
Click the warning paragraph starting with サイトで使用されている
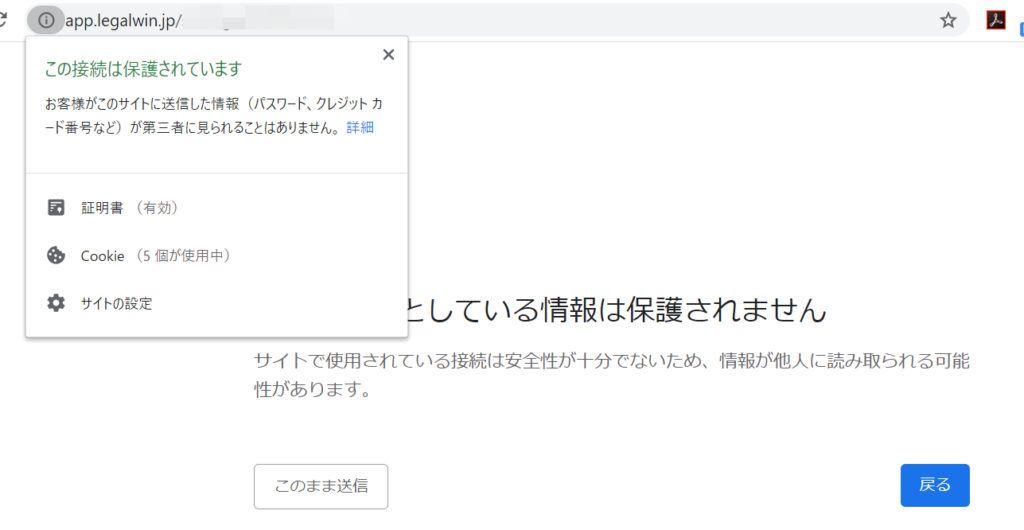(x=611, y=374)
